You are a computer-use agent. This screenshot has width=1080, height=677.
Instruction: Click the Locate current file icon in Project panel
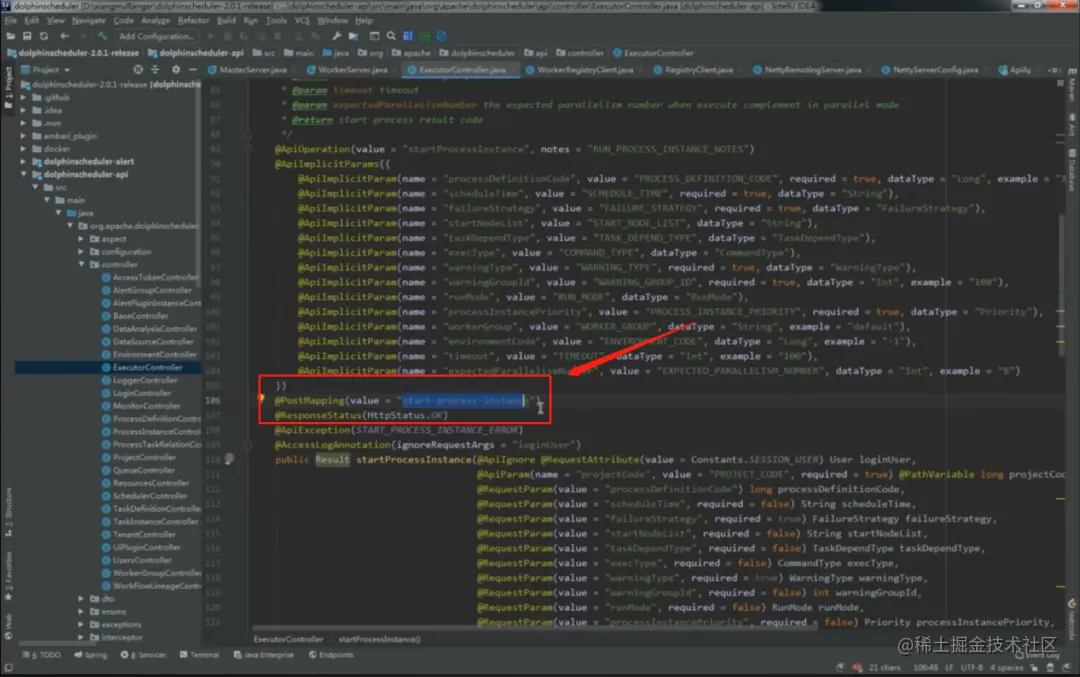tap(138, 70)
